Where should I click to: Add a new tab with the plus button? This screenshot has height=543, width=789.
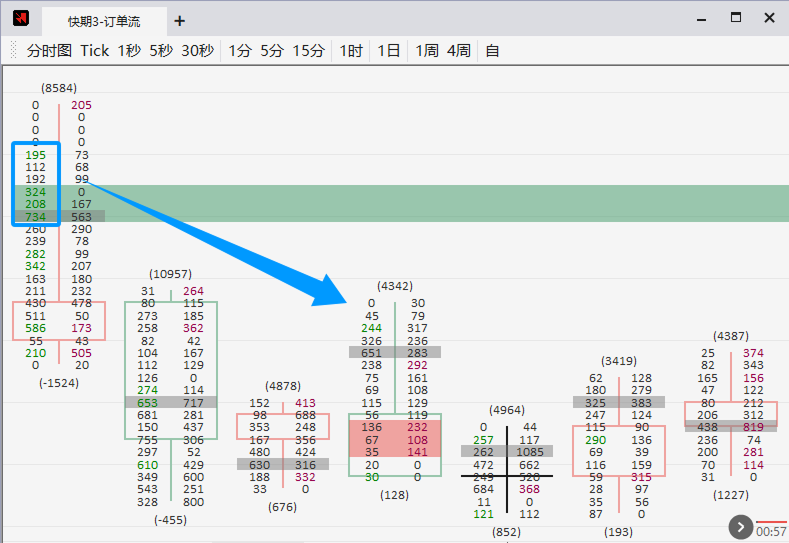click(x=180, y=21)
